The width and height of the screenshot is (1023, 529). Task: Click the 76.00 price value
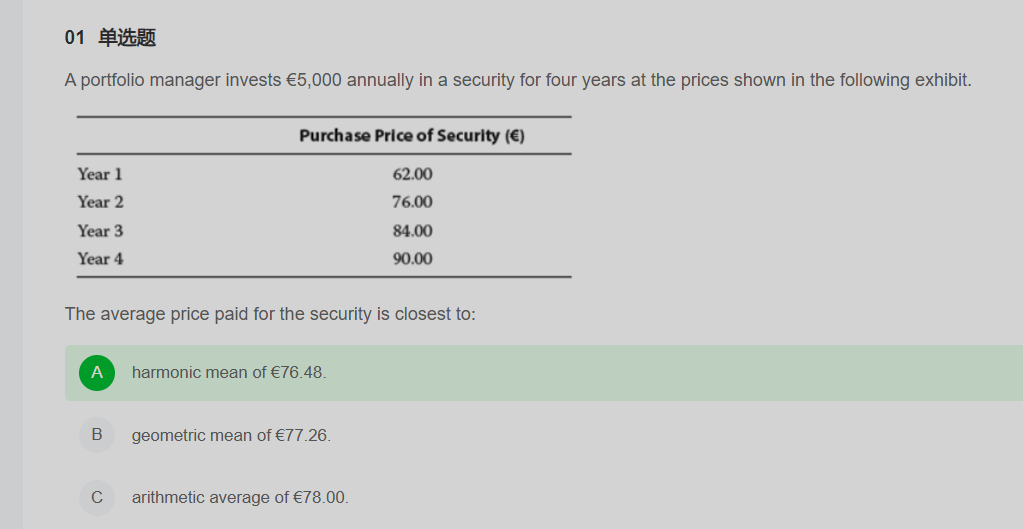click(412, 202)
